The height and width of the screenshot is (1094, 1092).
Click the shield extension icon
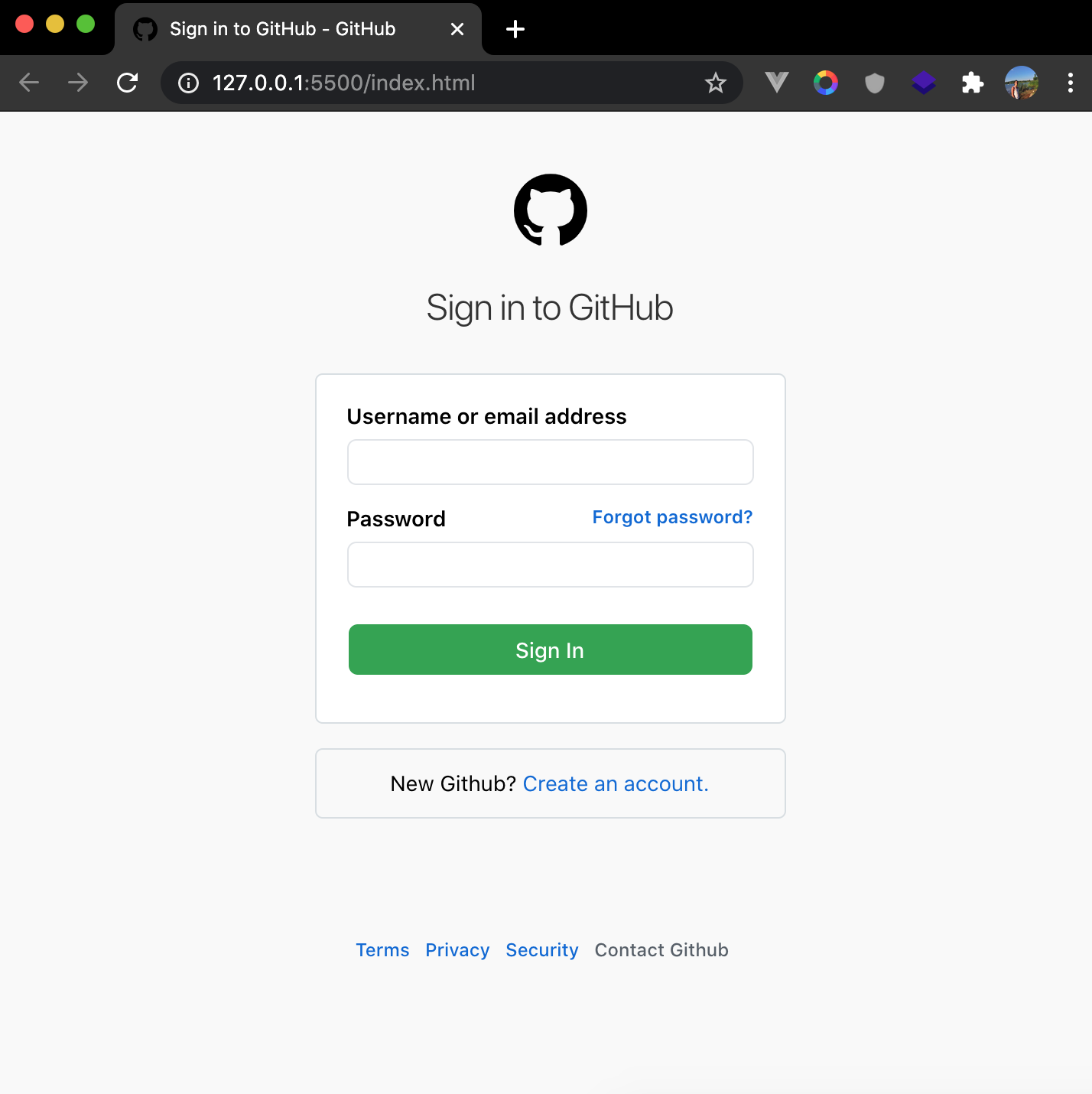tap(874, 83)
